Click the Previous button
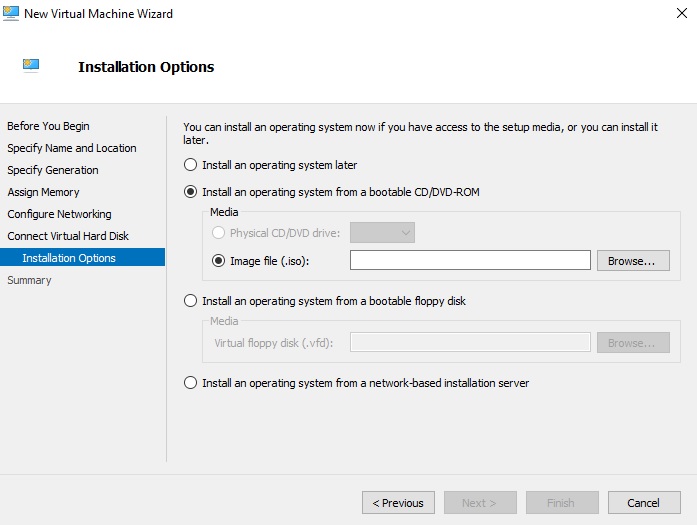Viewport: 697px width, 525px height. [x=398, y=503]
